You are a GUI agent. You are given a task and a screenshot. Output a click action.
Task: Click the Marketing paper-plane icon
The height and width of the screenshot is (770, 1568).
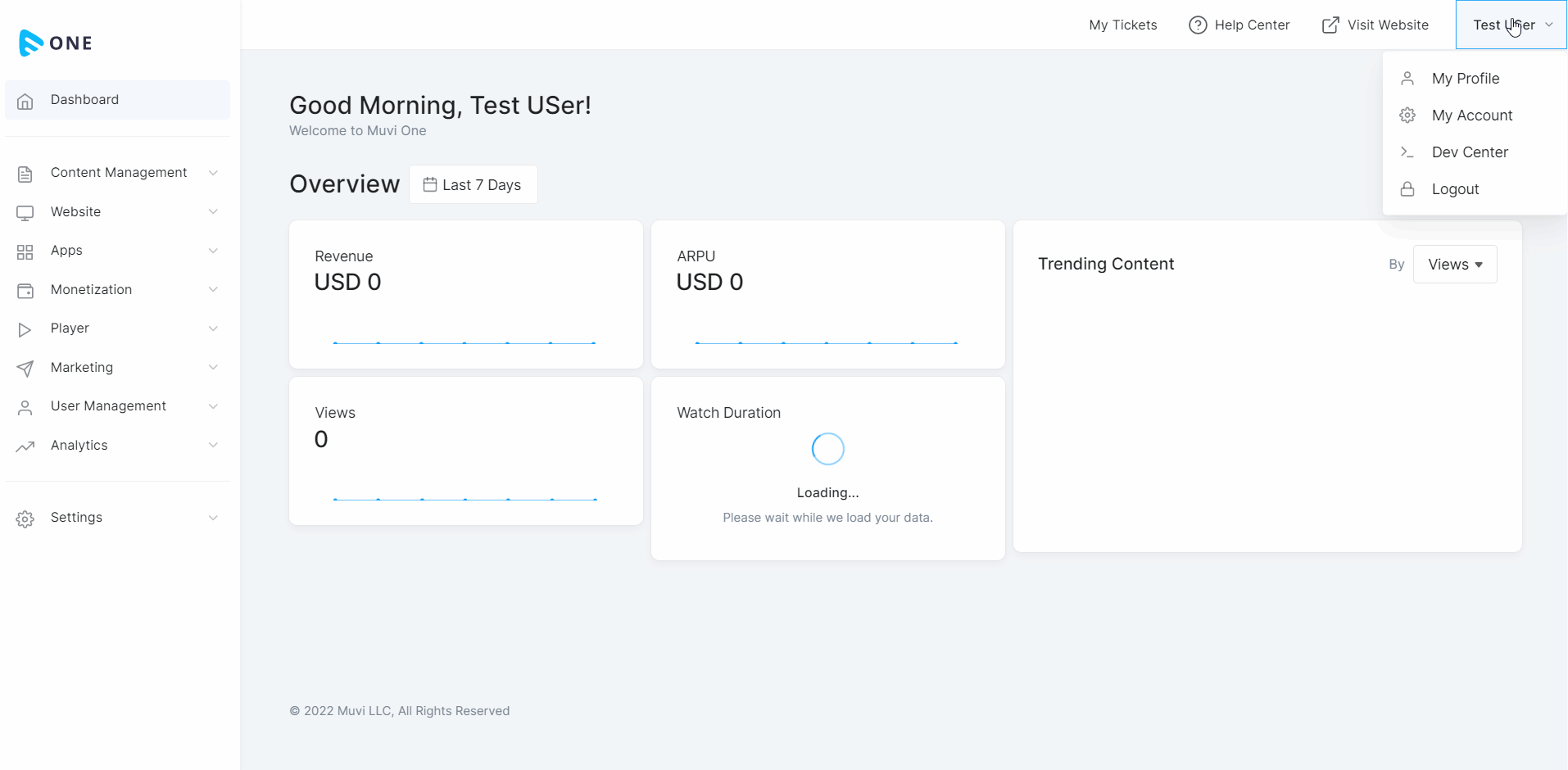[25, 369]
